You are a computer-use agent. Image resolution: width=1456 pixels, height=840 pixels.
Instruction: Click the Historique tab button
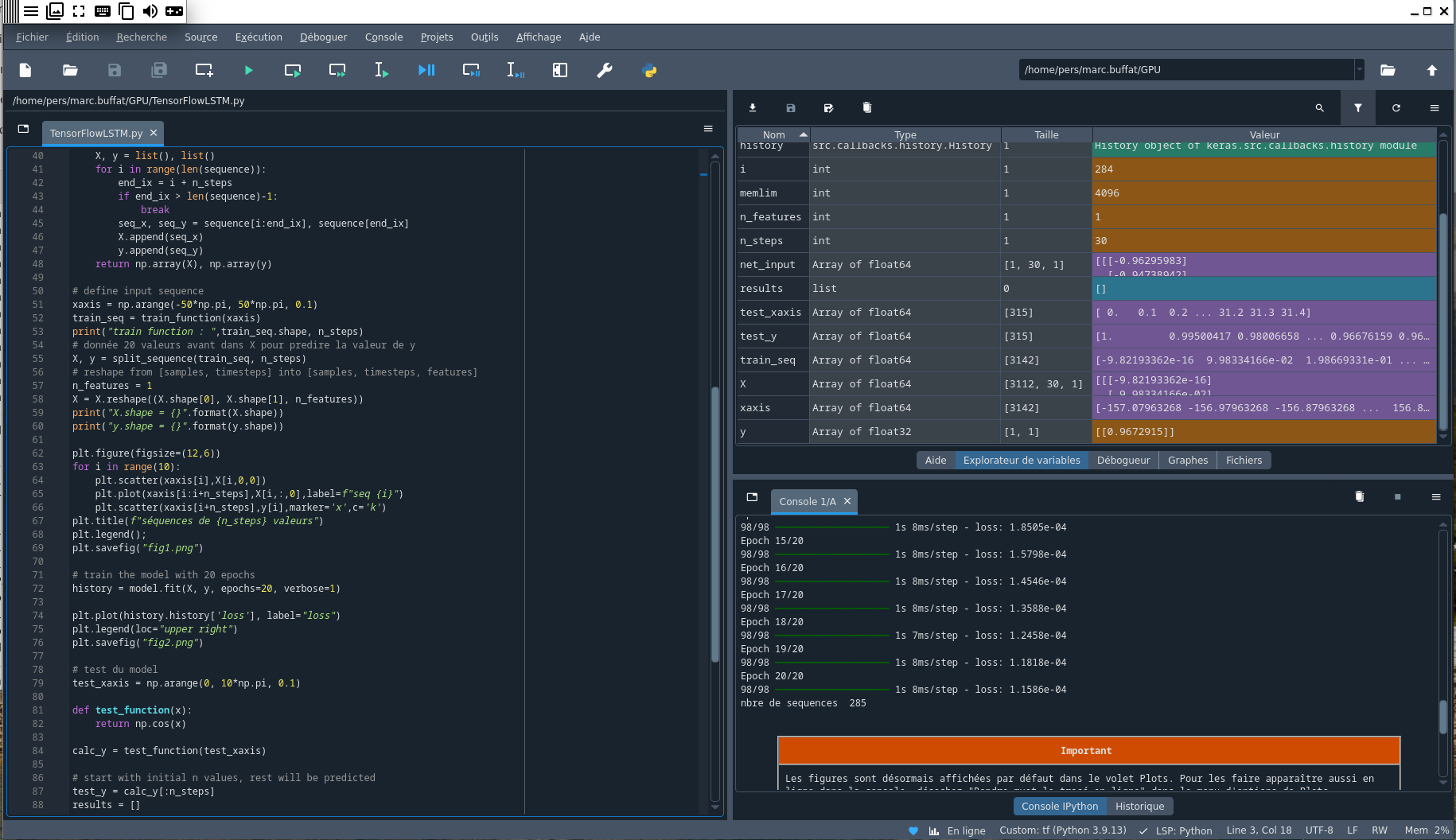coord(1139,807)
